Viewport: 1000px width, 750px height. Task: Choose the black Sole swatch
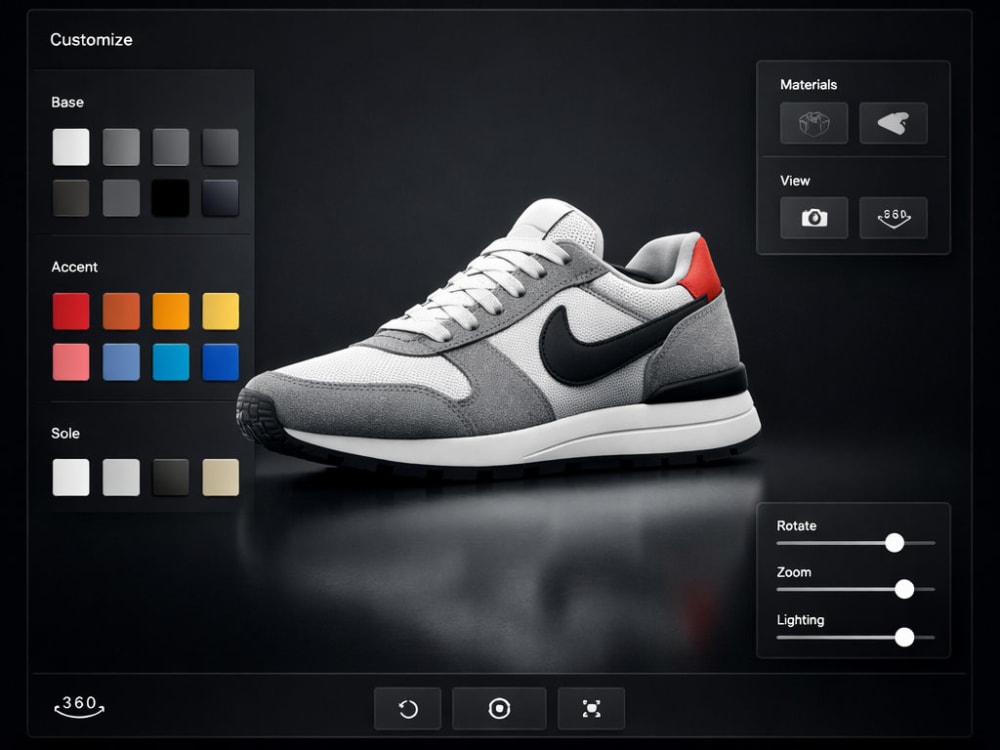point(171,477)
